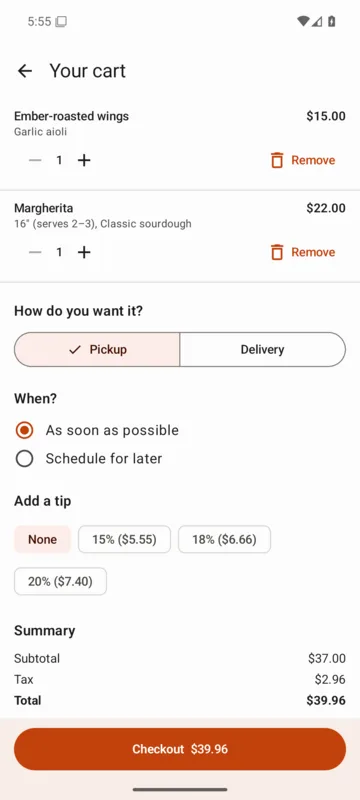360x800 pixels.
Task: Click the Wi-Fi status bar icon
Action: point(303,21)
